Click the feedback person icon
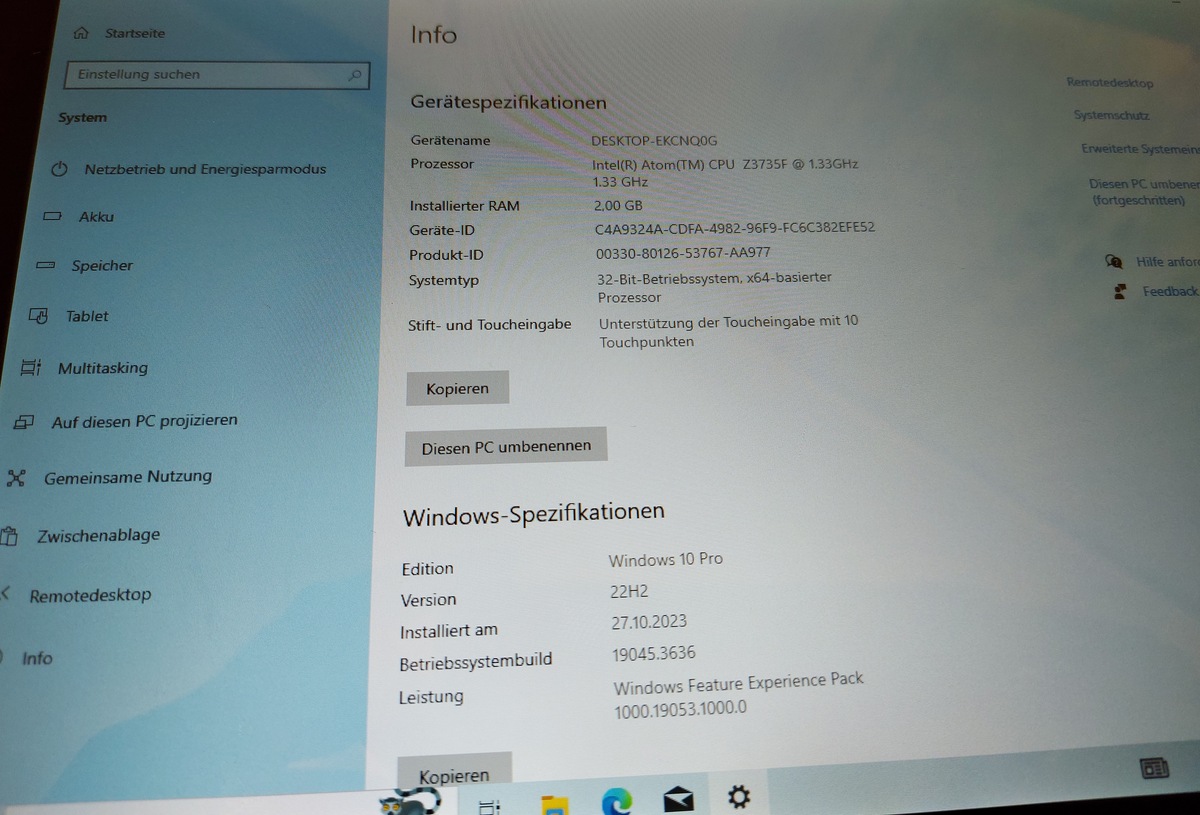This screenshot has height=815, width=1200. click(x=1121, y=292)
